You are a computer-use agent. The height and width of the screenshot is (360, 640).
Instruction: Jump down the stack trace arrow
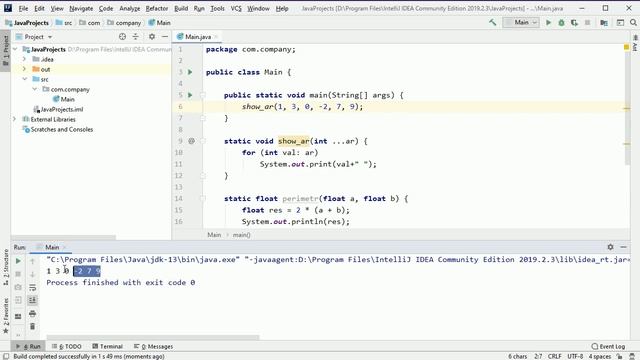33,274
